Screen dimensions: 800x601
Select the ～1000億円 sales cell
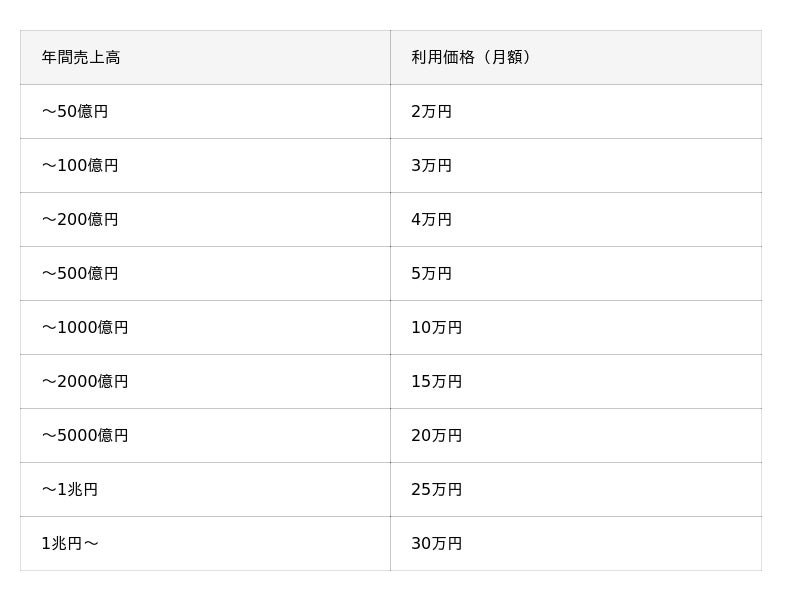coord(205,328)
